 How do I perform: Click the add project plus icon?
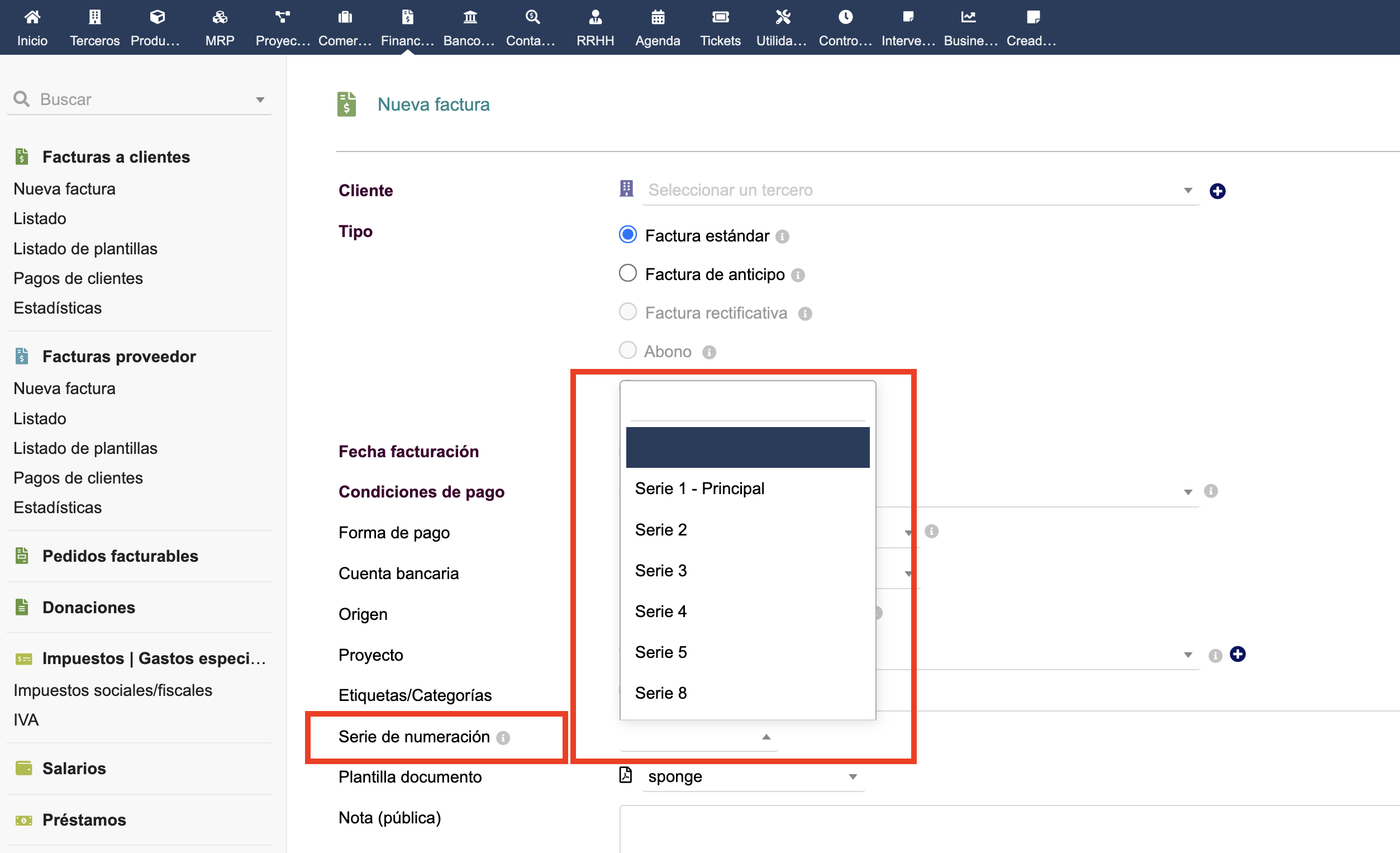click(1237, 655)
